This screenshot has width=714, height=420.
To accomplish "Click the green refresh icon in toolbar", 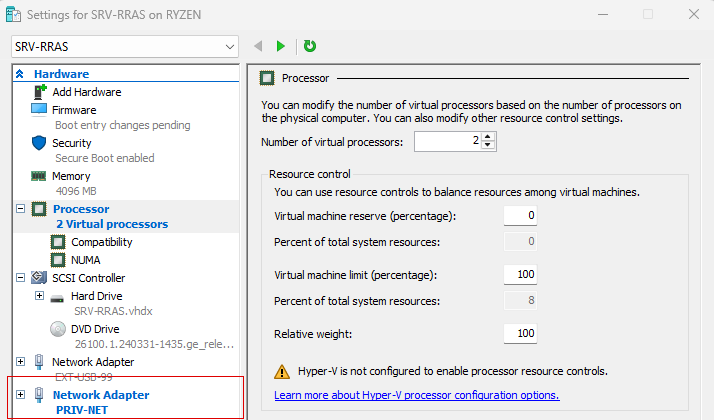I will coord(310,46).
